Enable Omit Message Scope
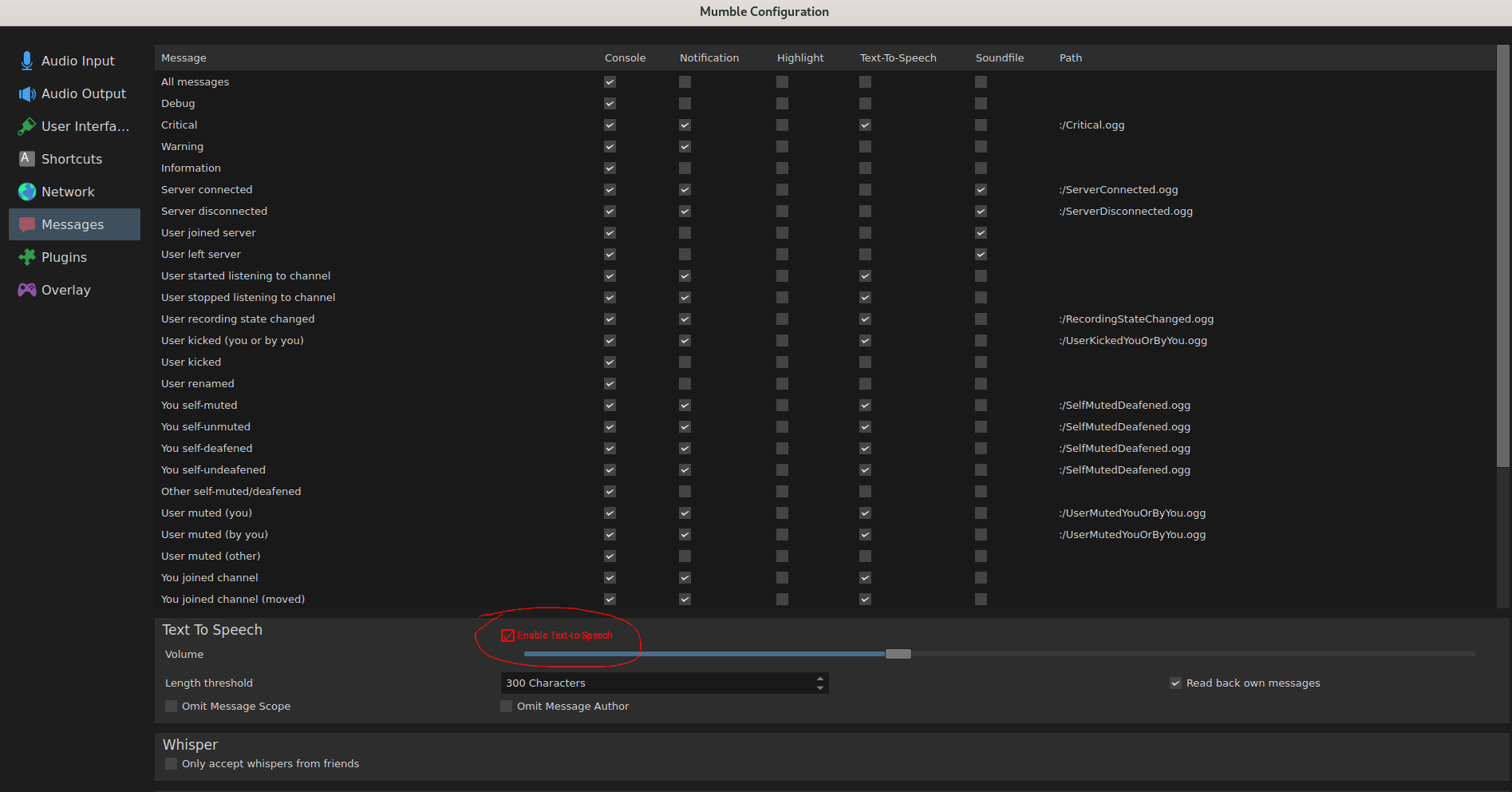This screenshot has width=1512, height=792. 171,706
